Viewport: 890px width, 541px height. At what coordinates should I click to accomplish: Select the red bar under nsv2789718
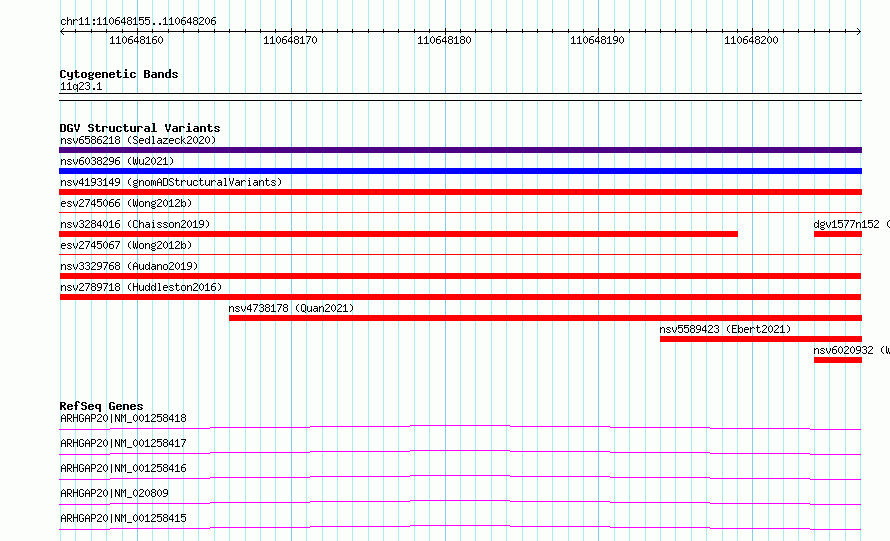[x=460, y=297]
